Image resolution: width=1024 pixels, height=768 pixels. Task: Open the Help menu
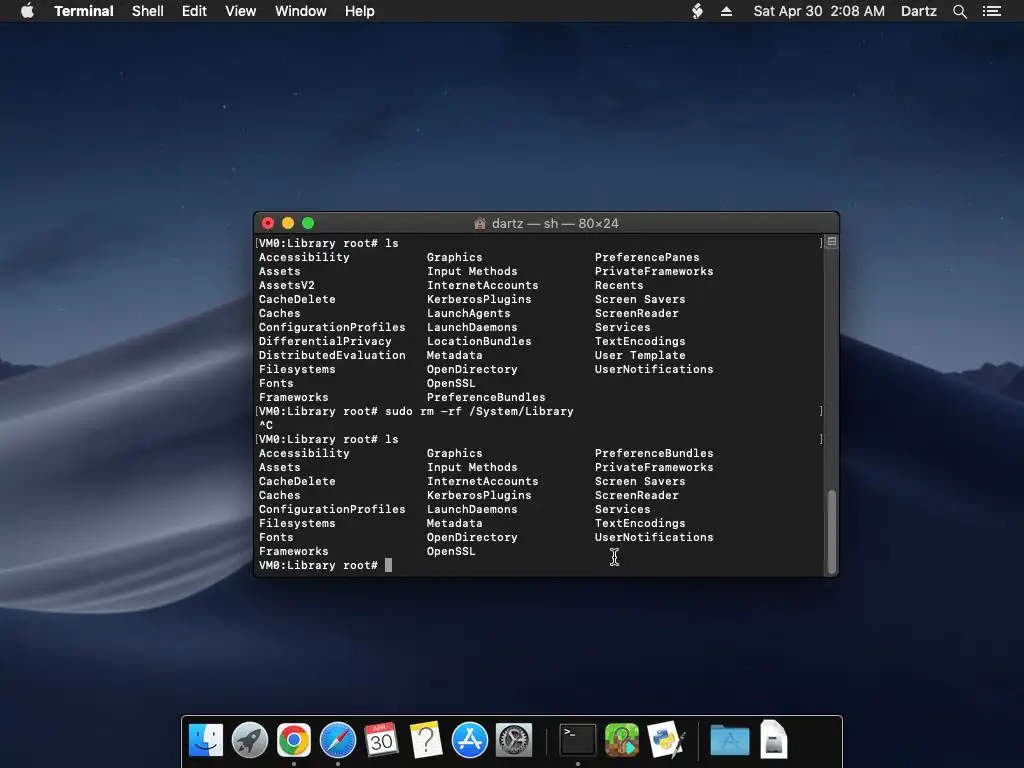pos(359,11)
